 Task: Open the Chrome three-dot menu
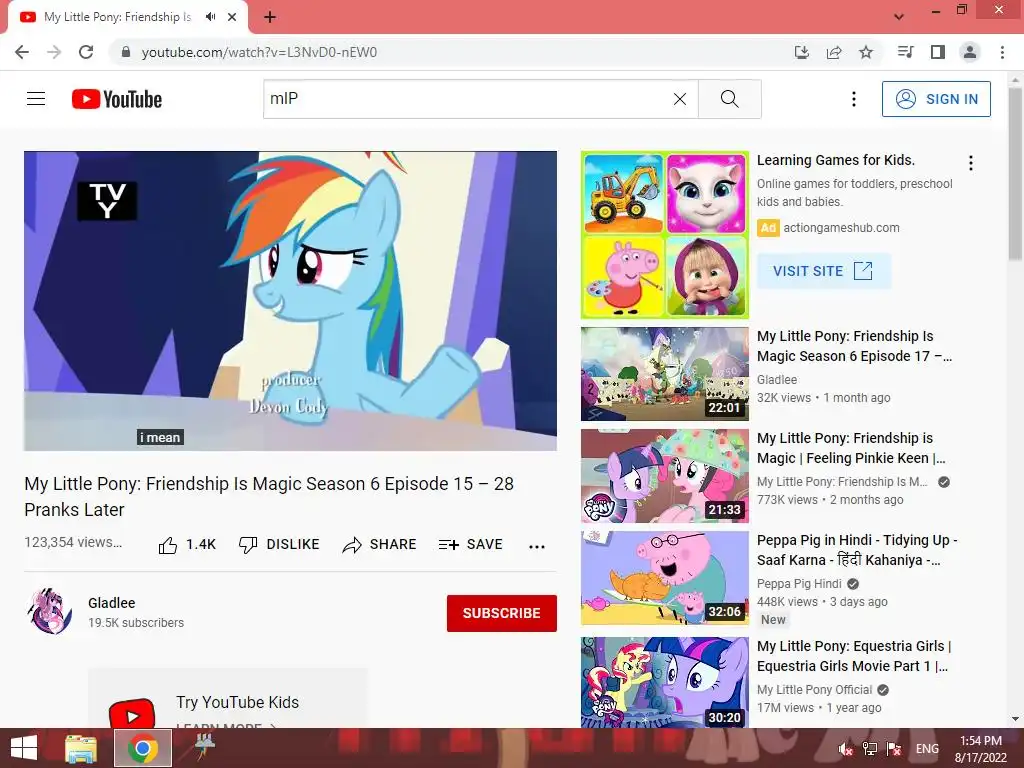(x=1002, y=52)
